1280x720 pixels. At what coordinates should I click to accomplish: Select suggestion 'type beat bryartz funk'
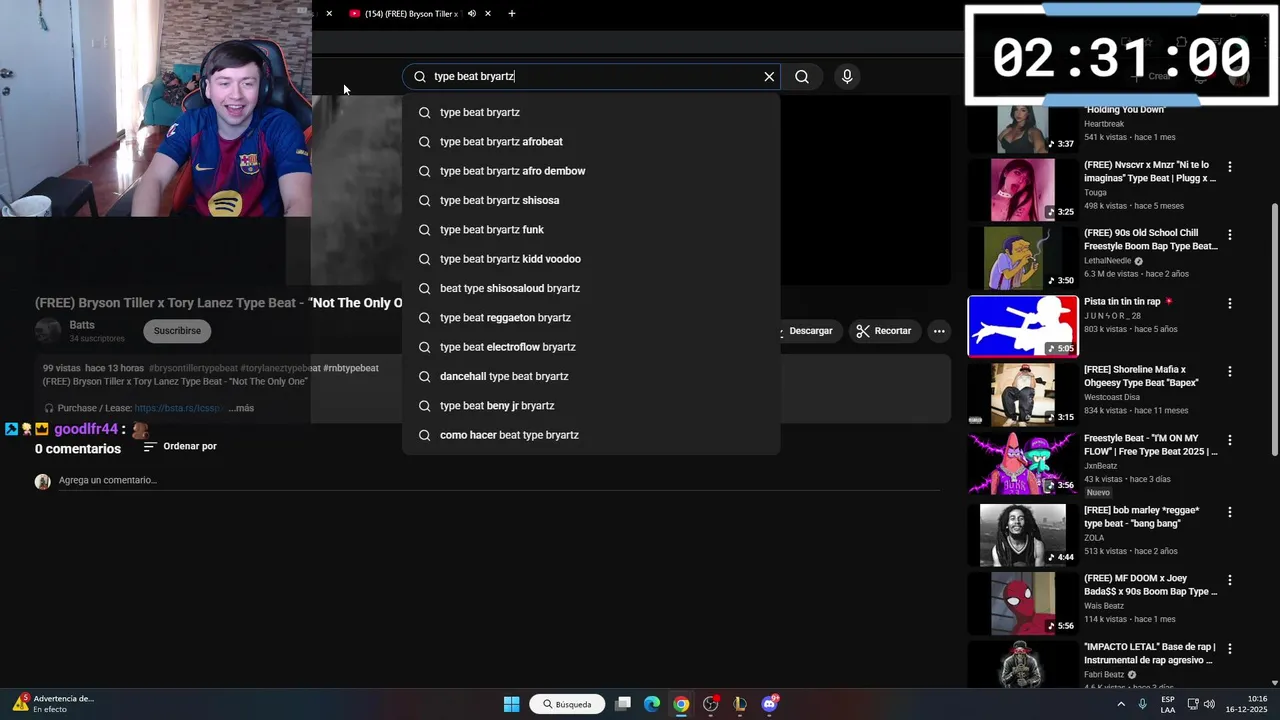click(x=591, y=230)
